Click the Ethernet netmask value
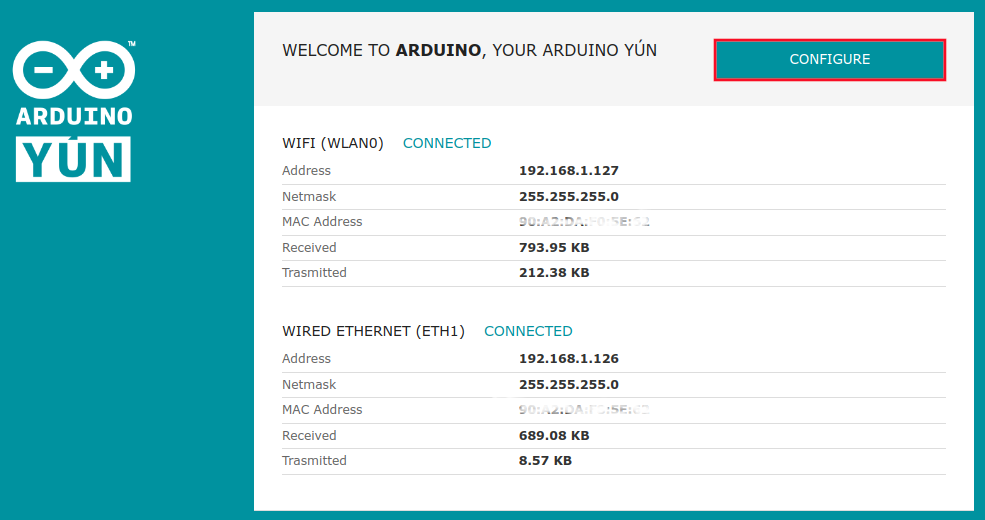This screenshot has height=520, width=985. (568, 385)
